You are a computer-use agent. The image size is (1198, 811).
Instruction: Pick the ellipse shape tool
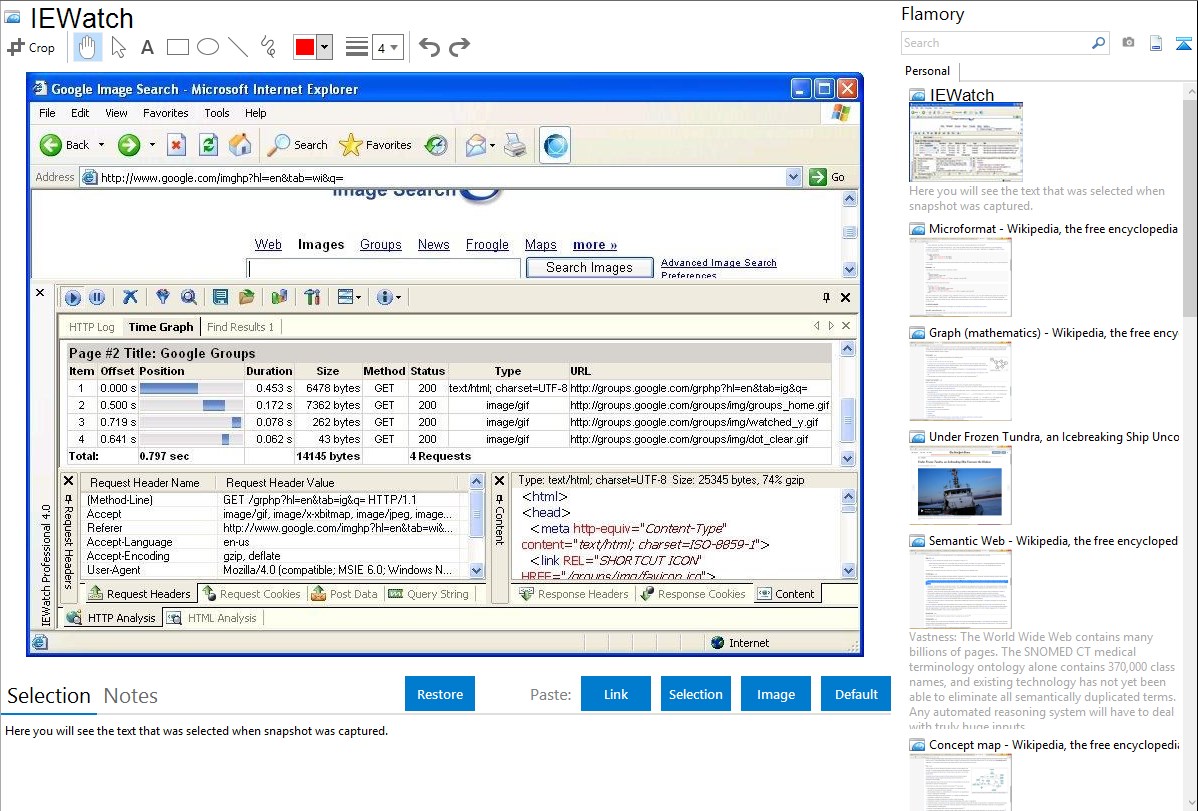tap(208, 47)
